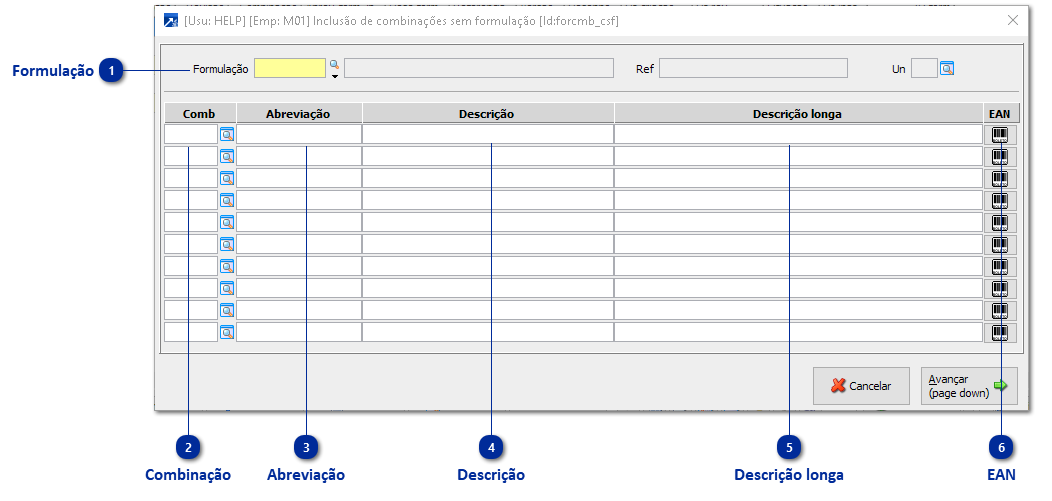Click the EAN barcode icon in first row
This screenshot has width=1052, height=501.
(1000, 135)
